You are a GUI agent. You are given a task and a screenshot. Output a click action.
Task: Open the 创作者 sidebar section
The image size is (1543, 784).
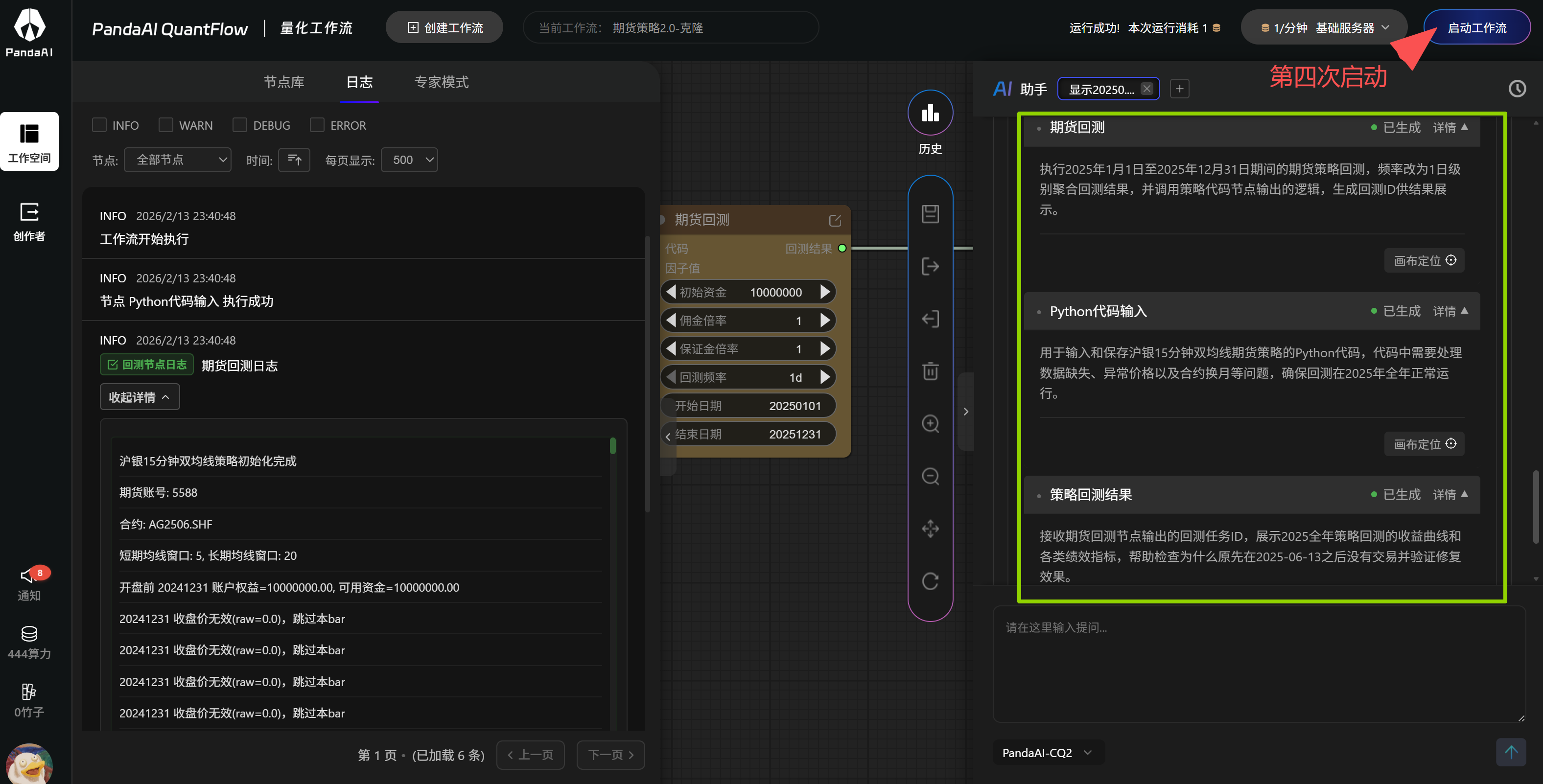coord(29,222)
